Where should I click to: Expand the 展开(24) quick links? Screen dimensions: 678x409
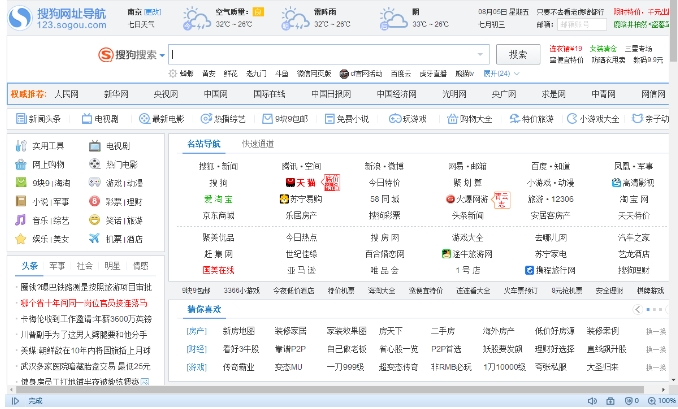coord(501,73)
